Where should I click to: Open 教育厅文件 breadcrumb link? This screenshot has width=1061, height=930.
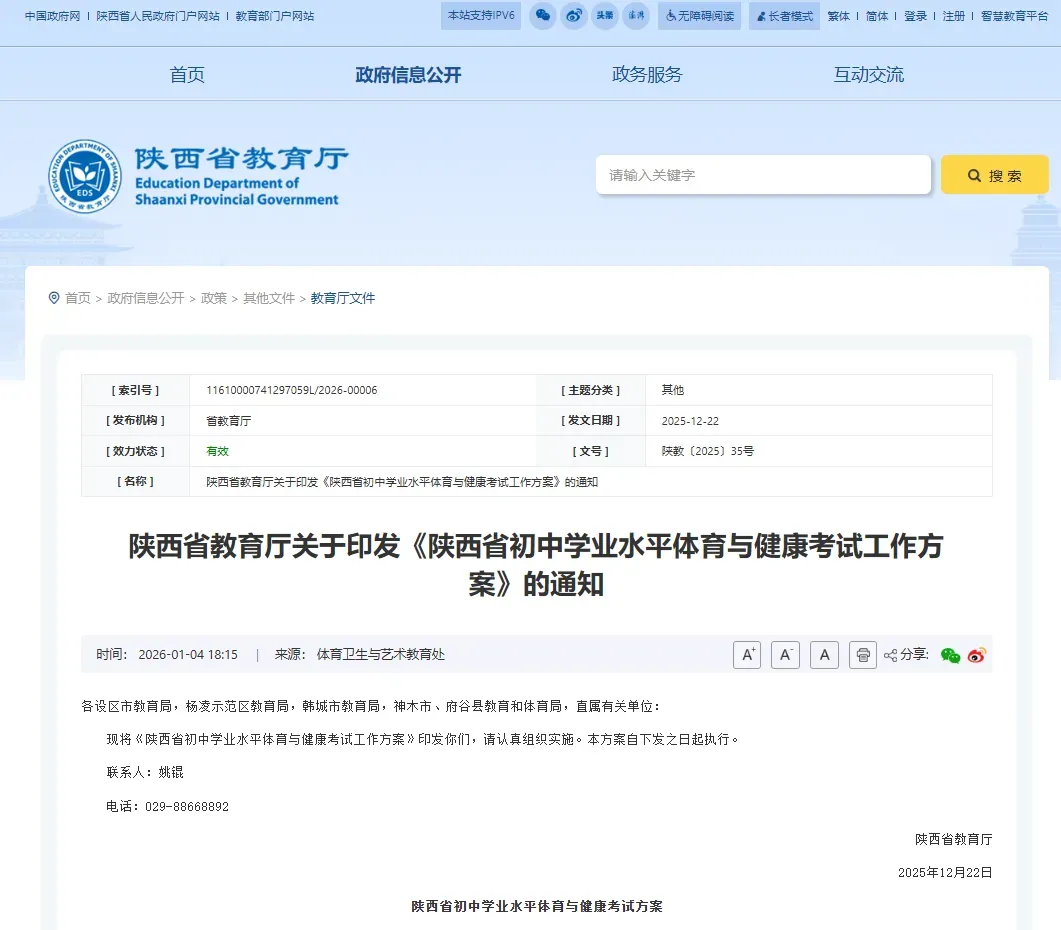tap(342, 298)
